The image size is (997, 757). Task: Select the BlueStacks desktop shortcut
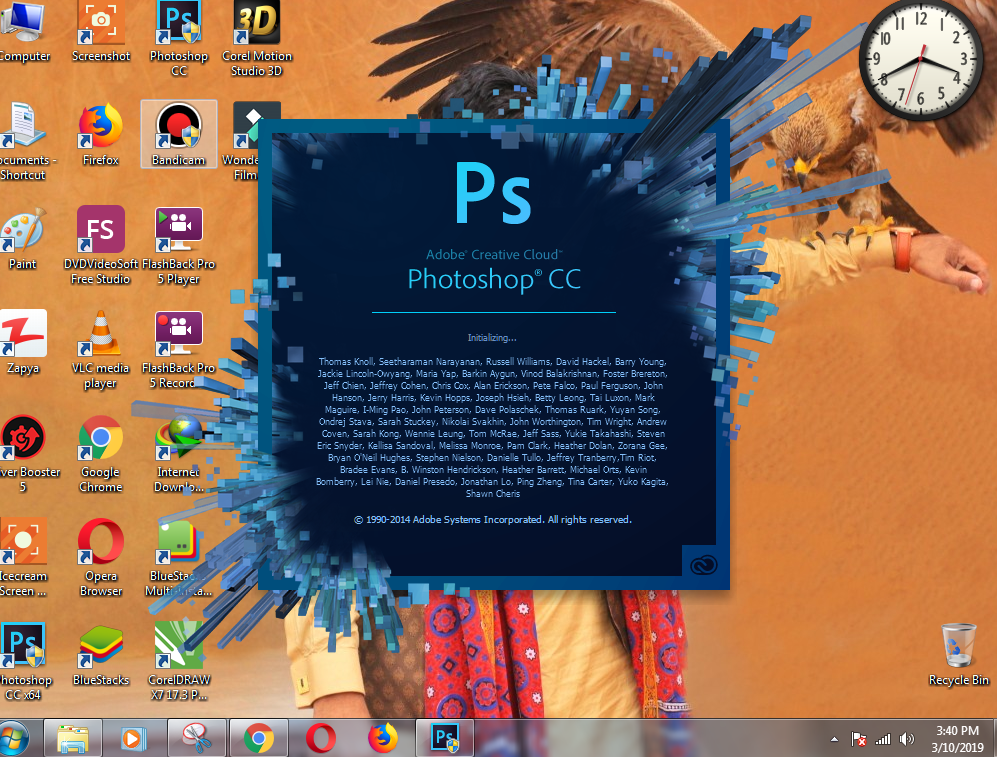[x=100, y=655]
